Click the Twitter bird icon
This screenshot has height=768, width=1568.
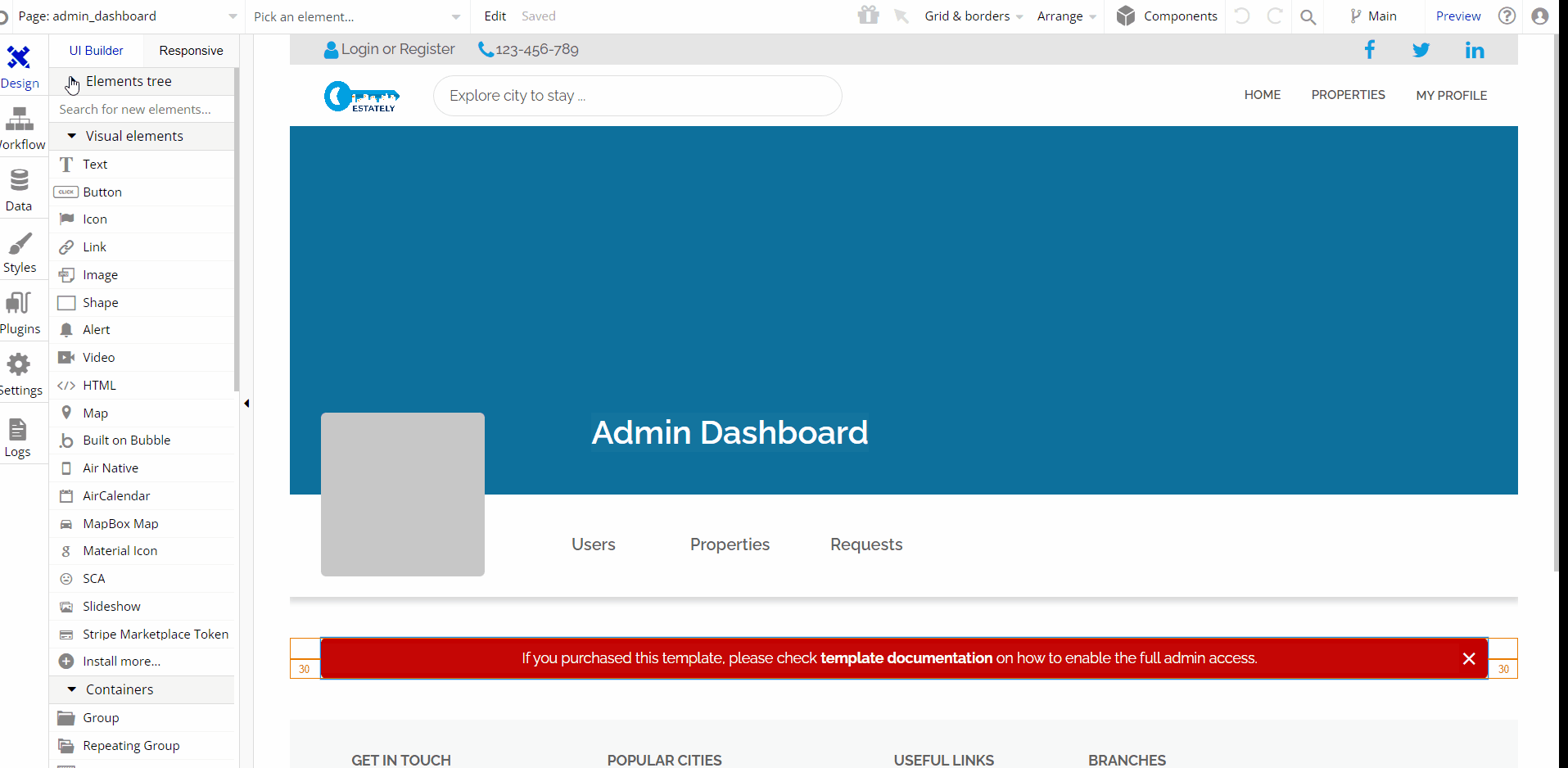point(1421,50)
